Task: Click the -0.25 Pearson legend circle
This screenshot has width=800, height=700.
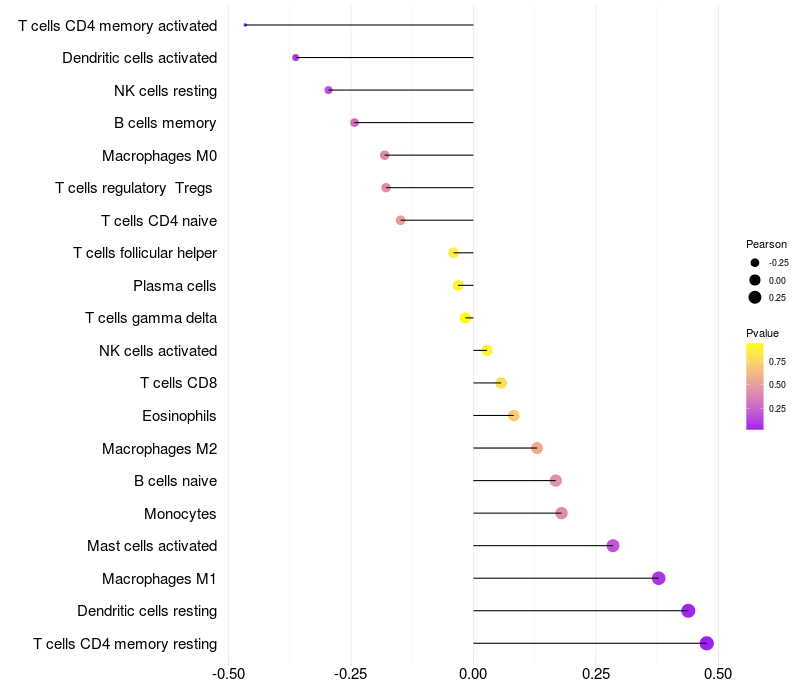Action: click(755, 263)
